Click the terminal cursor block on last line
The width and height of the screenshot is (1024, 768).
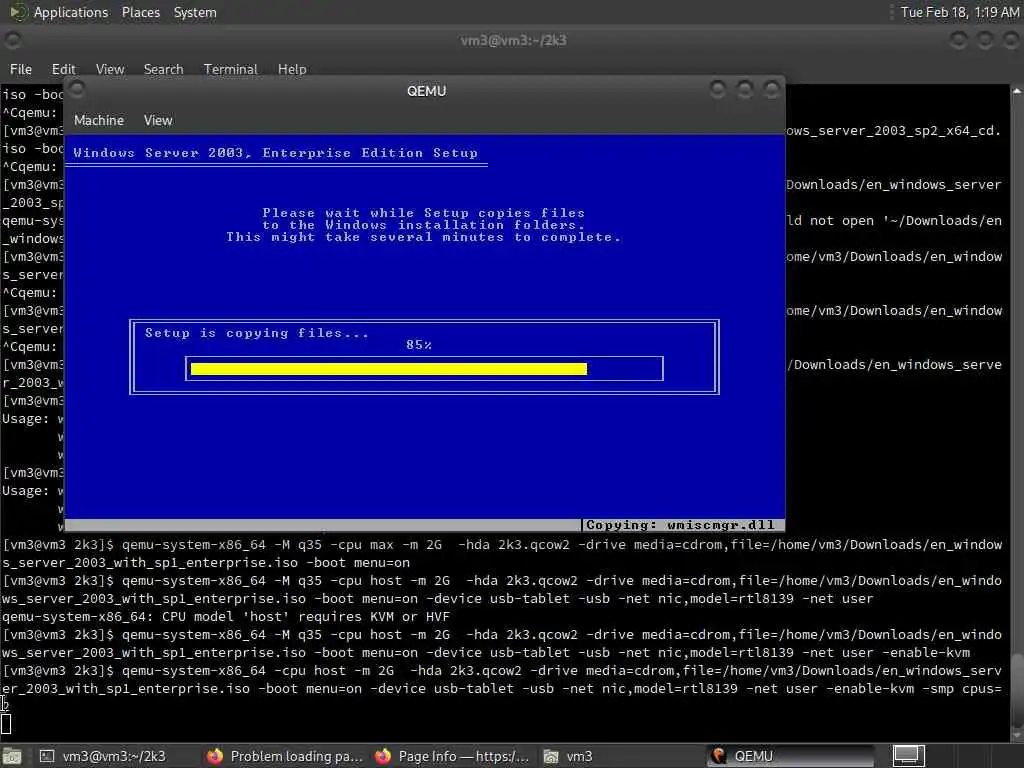coord(6,724)
